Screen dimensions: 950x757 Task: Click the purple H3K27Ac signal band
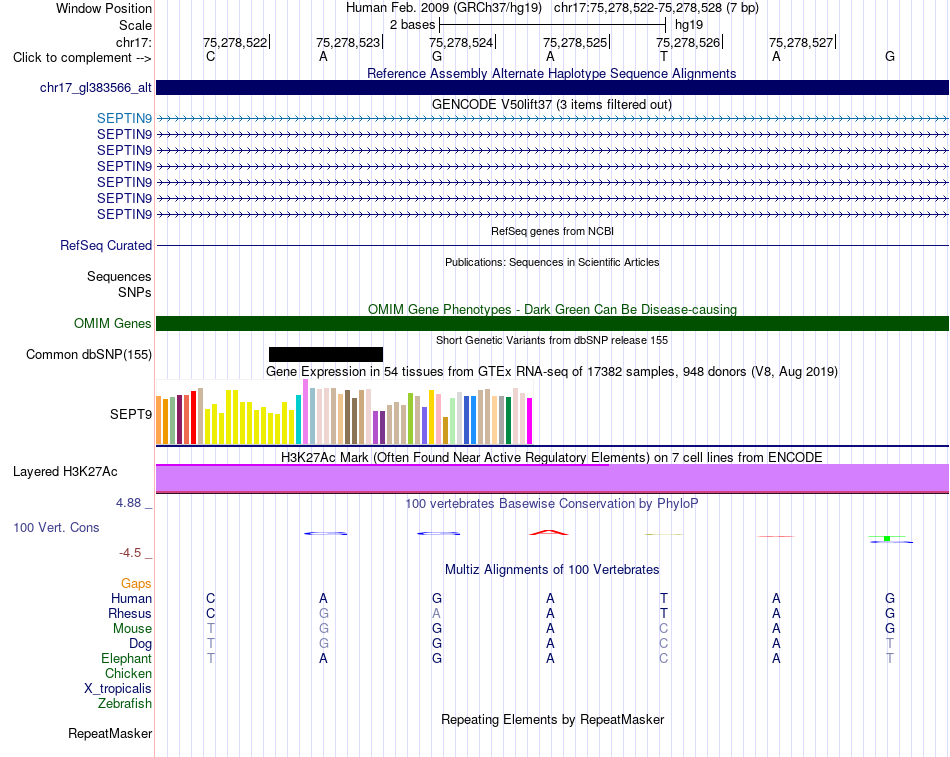click(x=553, y=478)
